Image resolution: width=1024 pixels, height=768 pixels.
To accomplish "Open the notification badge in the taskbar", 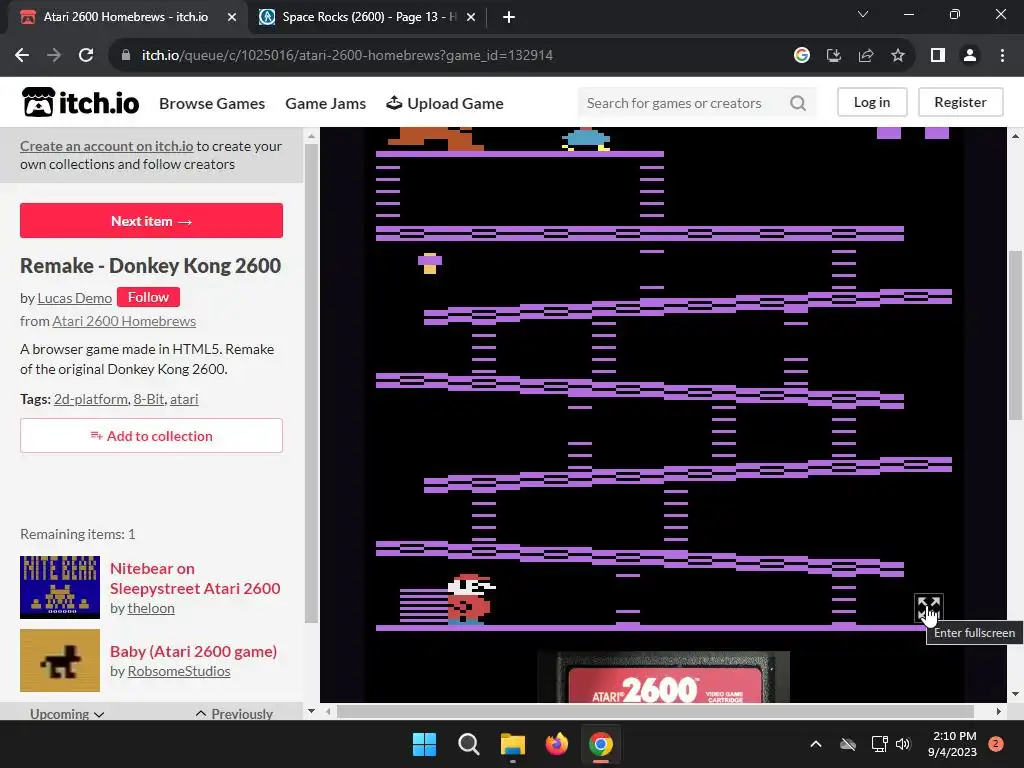I will tap(996, 744).
